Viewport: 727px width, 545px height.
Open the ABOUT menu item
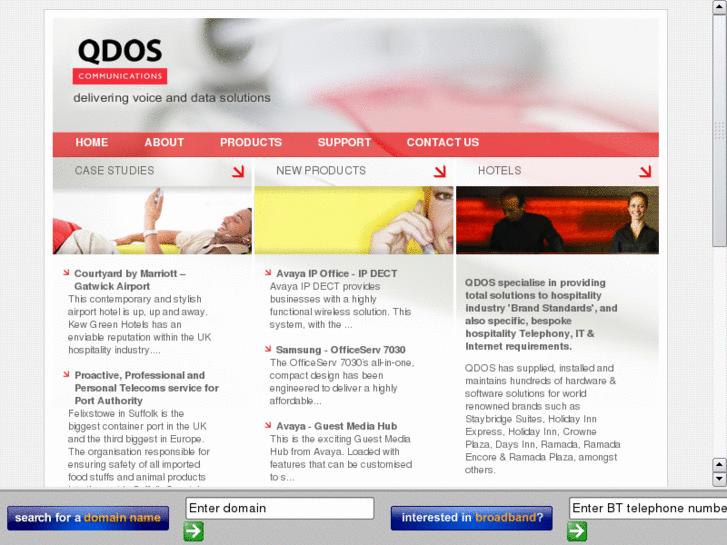(164, 142)
